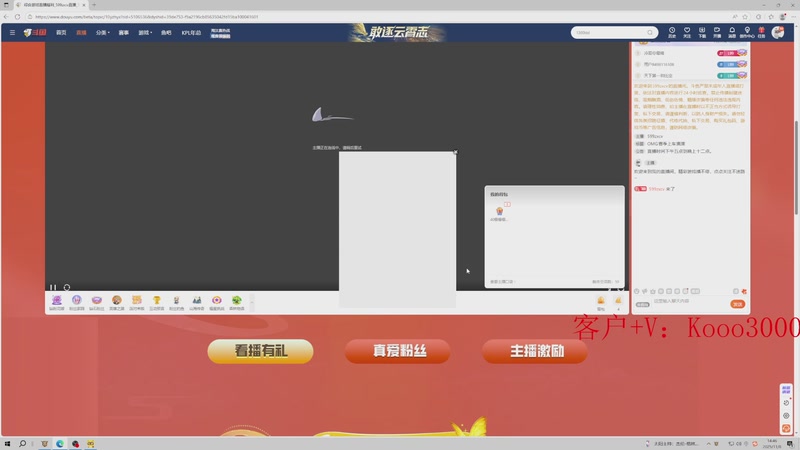Image resolution: width=800 pixels, height=450 pixels.
Task: Click second ranked viewer in list
Action: (691, 64)
